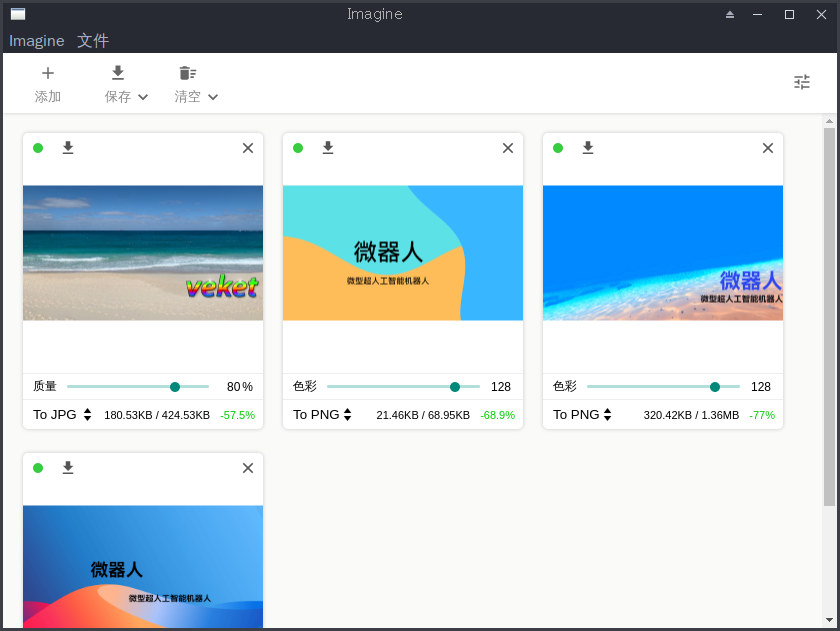Image resolution: width=840 pixels, height=631 pixels.
Task: Click green status dot on cyan-orange card
Action: [x=298, y=148]
